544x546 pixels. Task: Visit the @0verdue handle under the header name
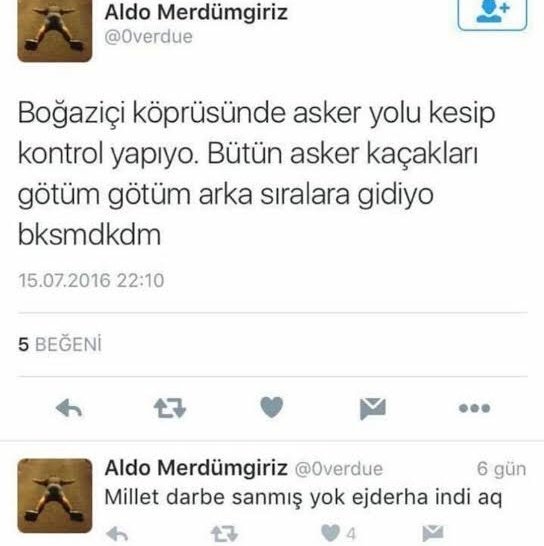pos(148,37)
